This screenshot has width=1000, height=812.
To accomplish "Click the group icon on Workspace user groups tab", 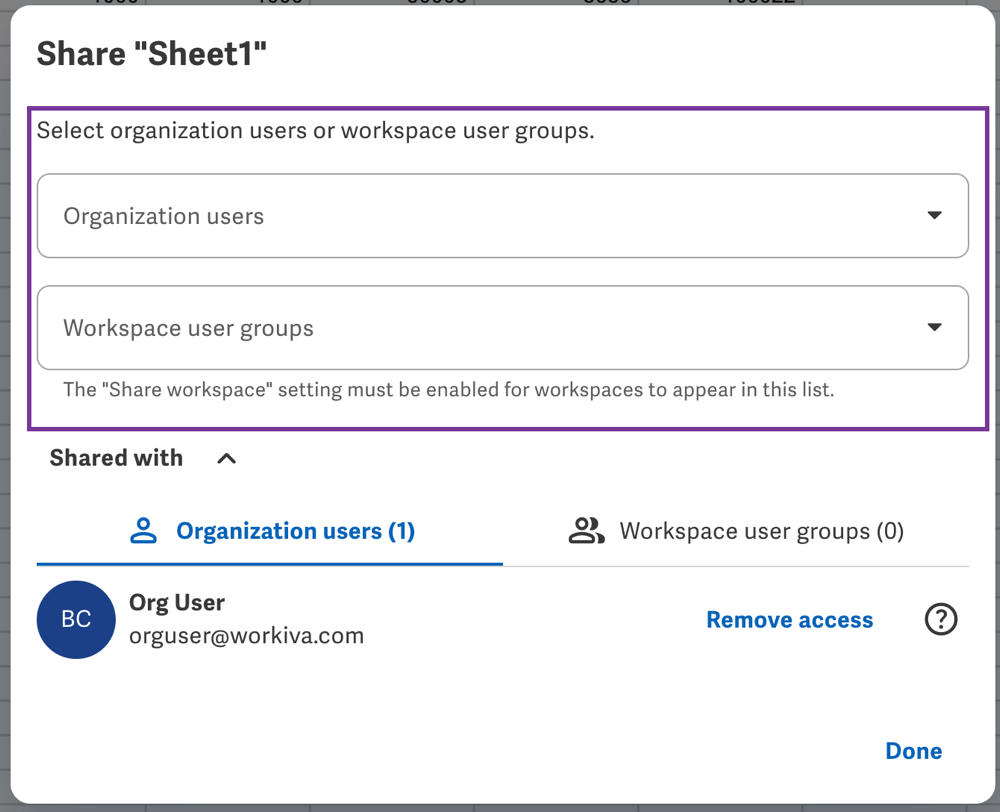I will click(x=586, y=531).
